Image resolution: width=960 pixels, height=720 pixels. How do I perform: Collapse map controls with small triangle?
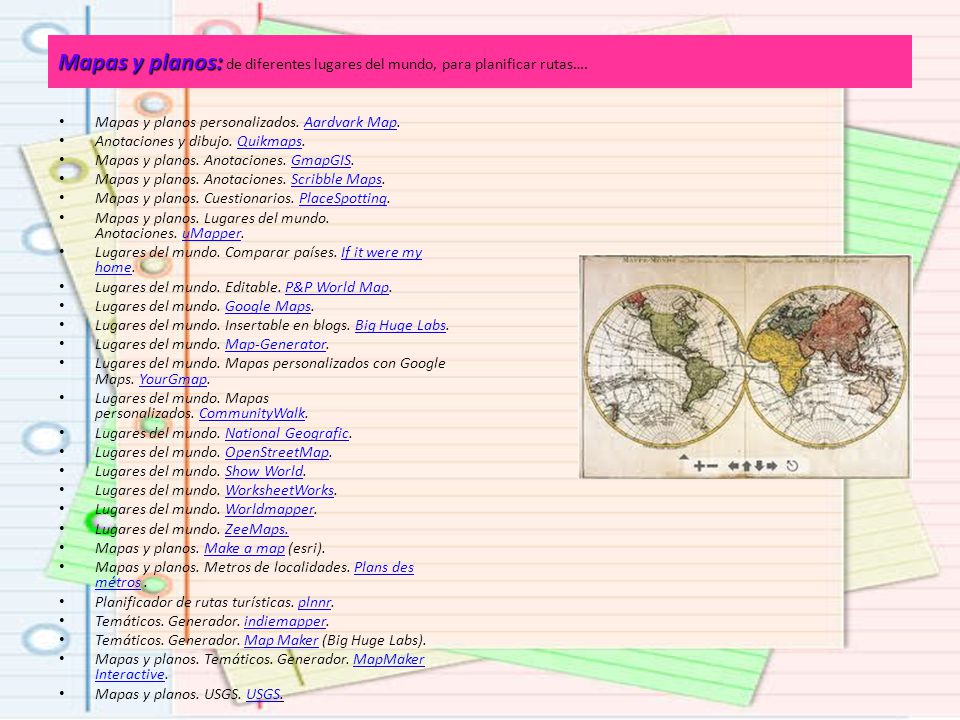(x=684, y=457)
